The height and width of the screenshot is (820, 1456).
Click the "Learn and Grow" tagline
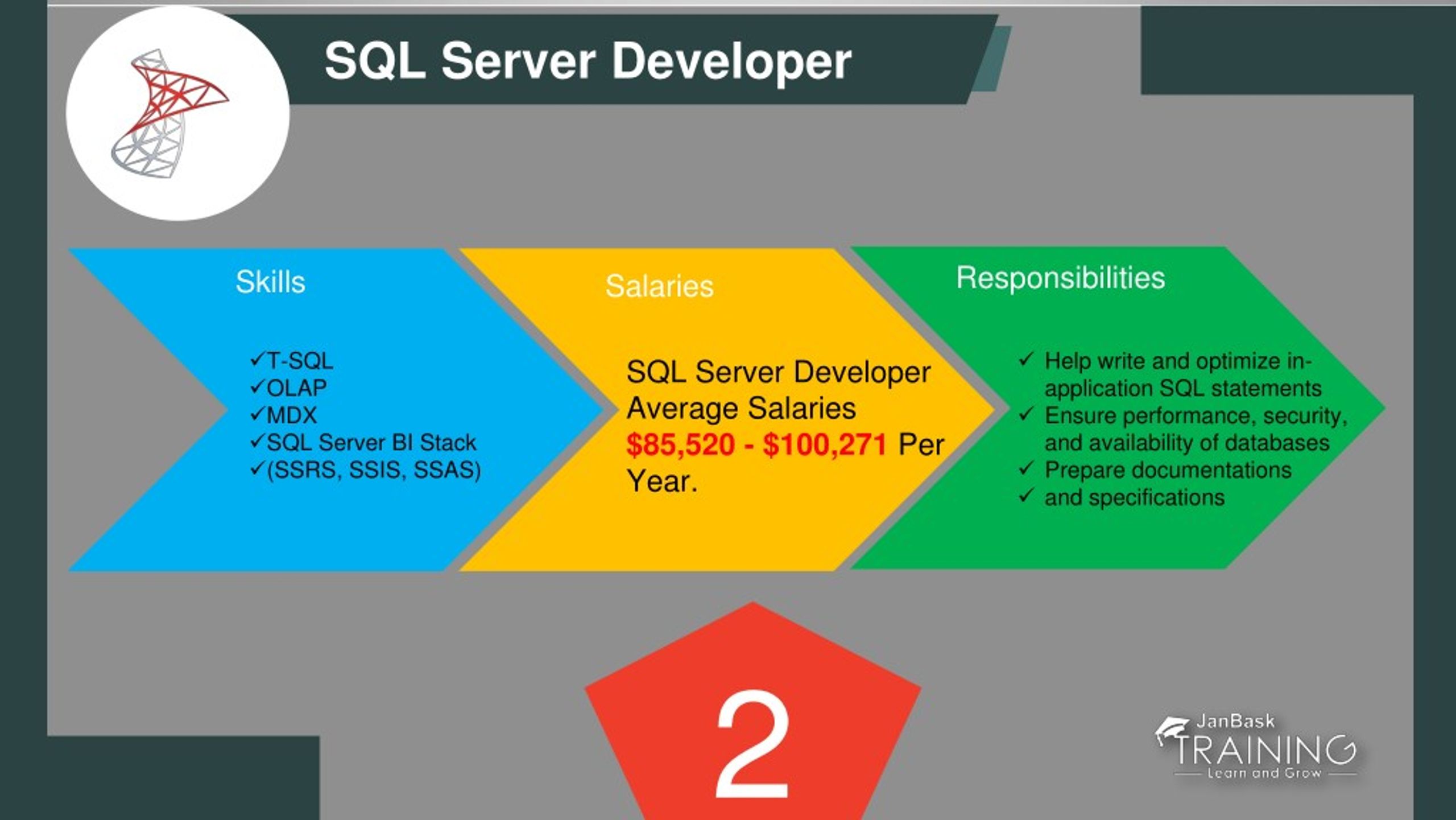pos(1264,773)
